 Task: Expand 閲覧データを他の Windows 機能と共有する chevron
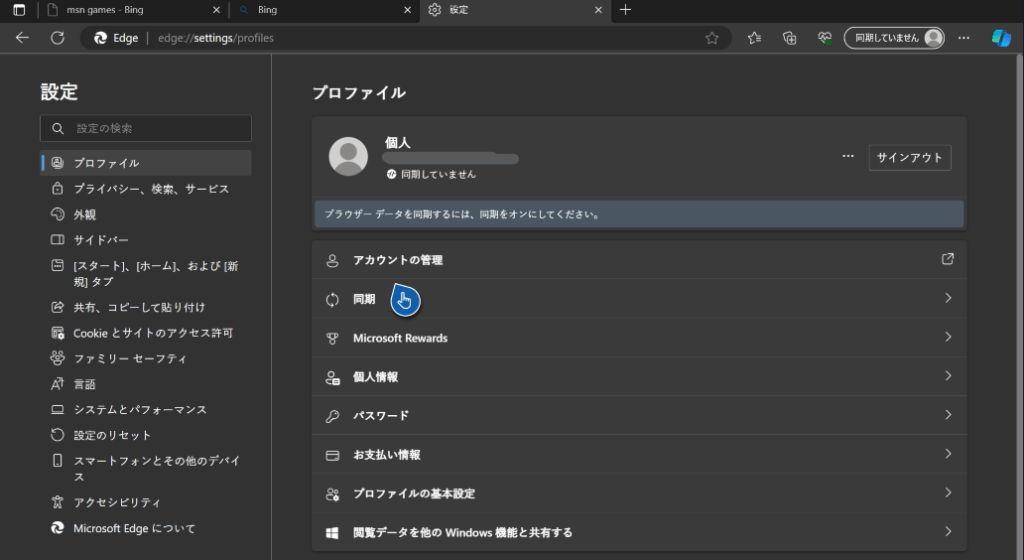tap(948, 531)
